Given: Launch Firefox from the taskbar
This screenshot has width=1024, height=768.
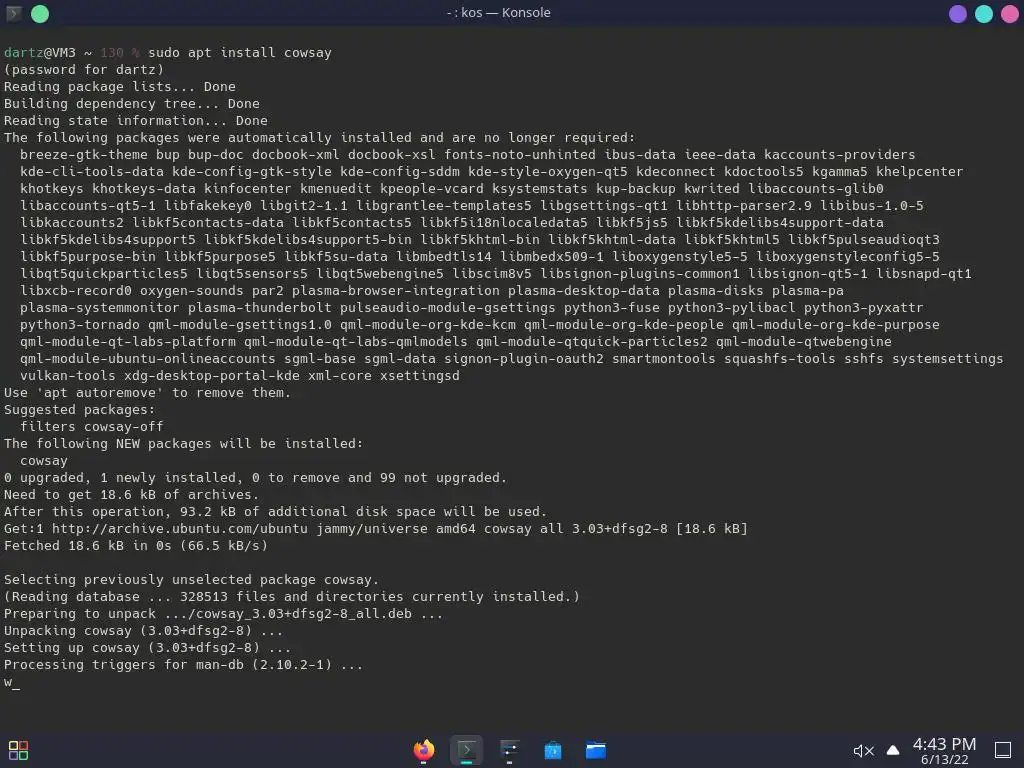Looking at the screenshot, I should click(x=424, y=750).
